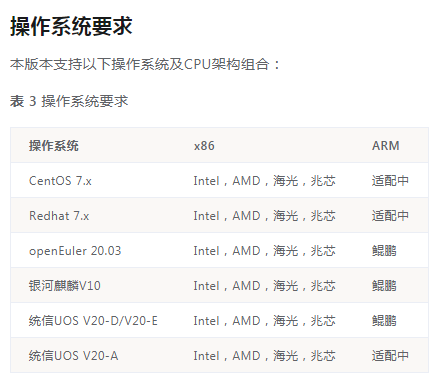Select the Redhat 7.x cell

pos(59,216)
